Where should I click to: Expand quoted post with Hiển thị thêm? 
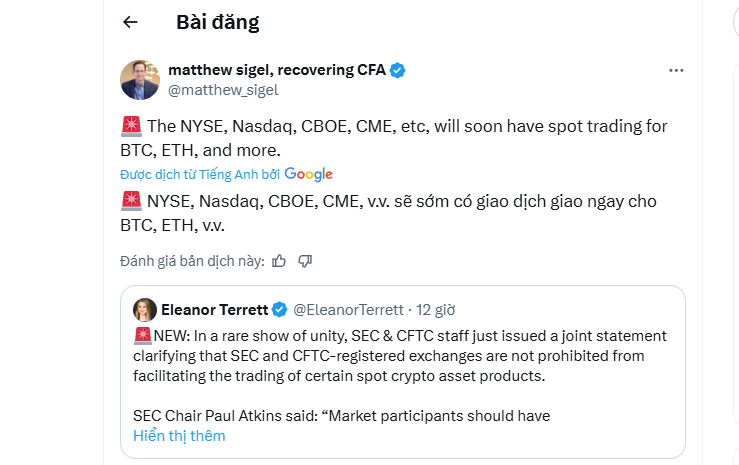coord(179,436)
